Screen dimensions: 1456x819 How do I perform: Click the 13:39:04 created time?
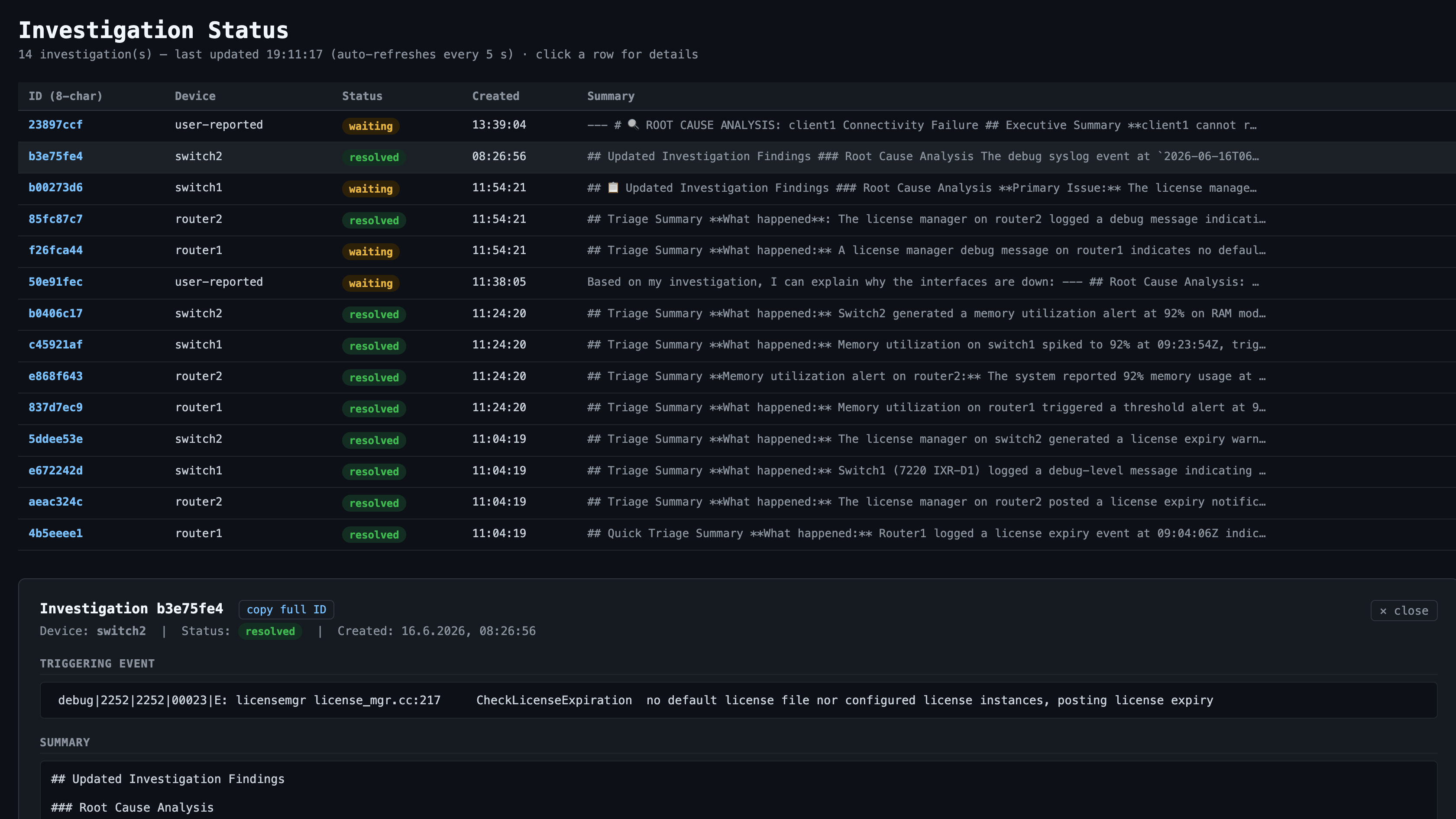(x=499, y=125)
